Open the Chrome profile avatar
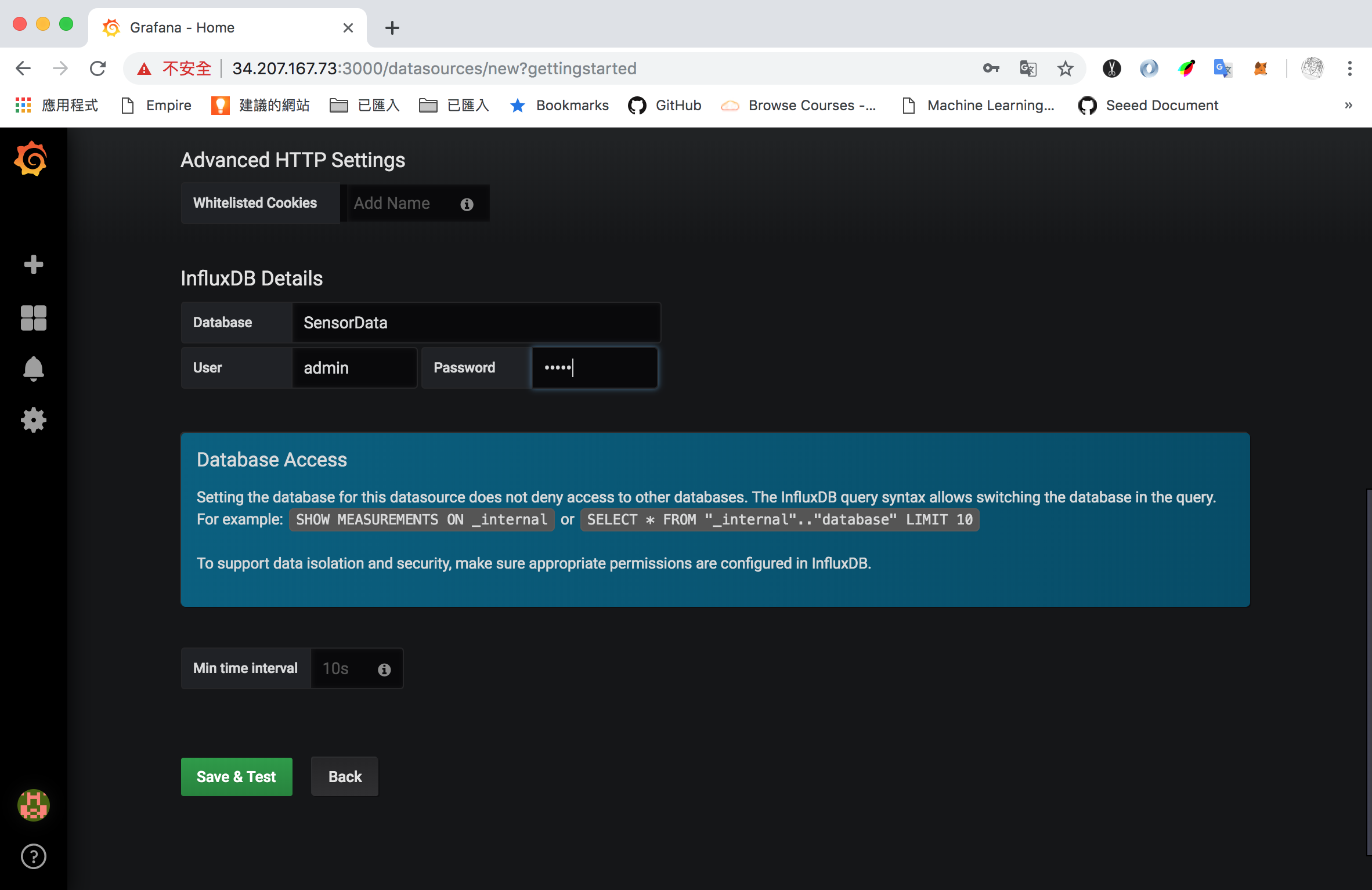 (x=1313, y=68)
